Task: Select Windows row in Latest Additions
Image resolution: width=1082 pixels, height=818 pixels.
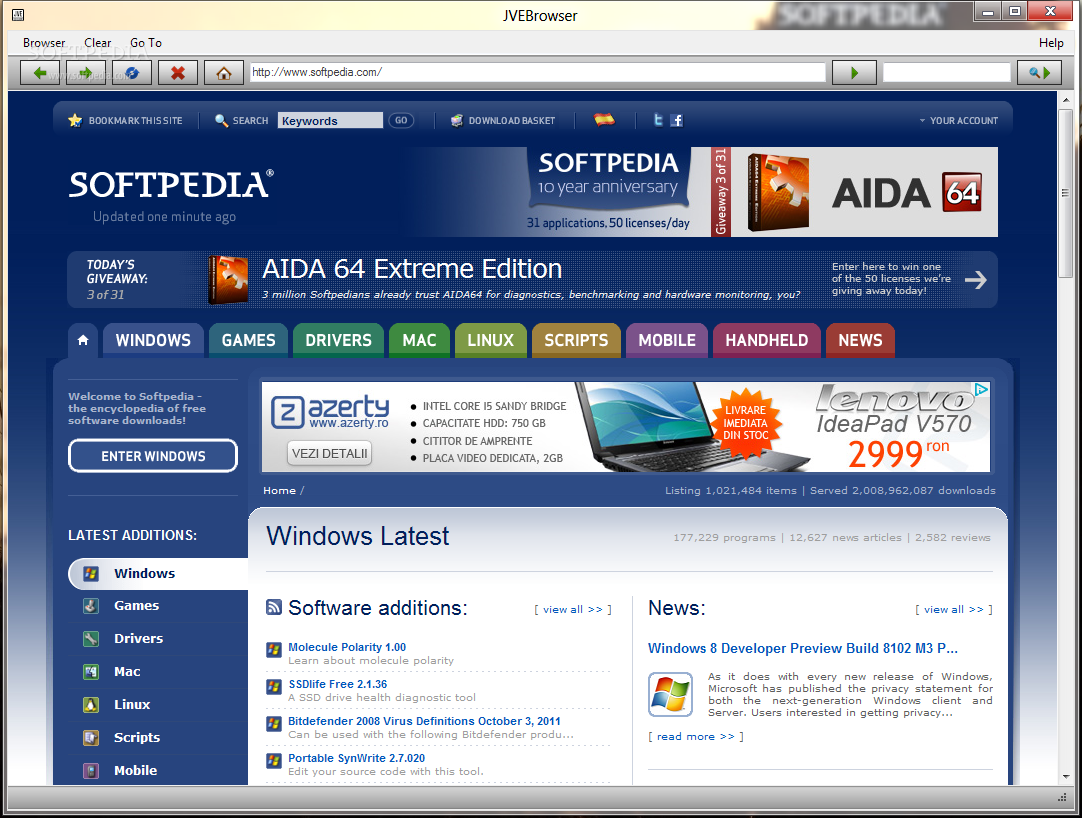Action: click(x=158, y=574)
